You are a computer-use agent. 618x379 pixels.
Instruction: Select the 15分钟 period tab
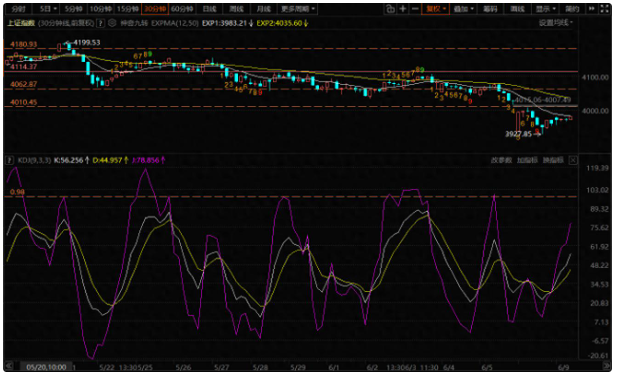(x=128, y=9)
